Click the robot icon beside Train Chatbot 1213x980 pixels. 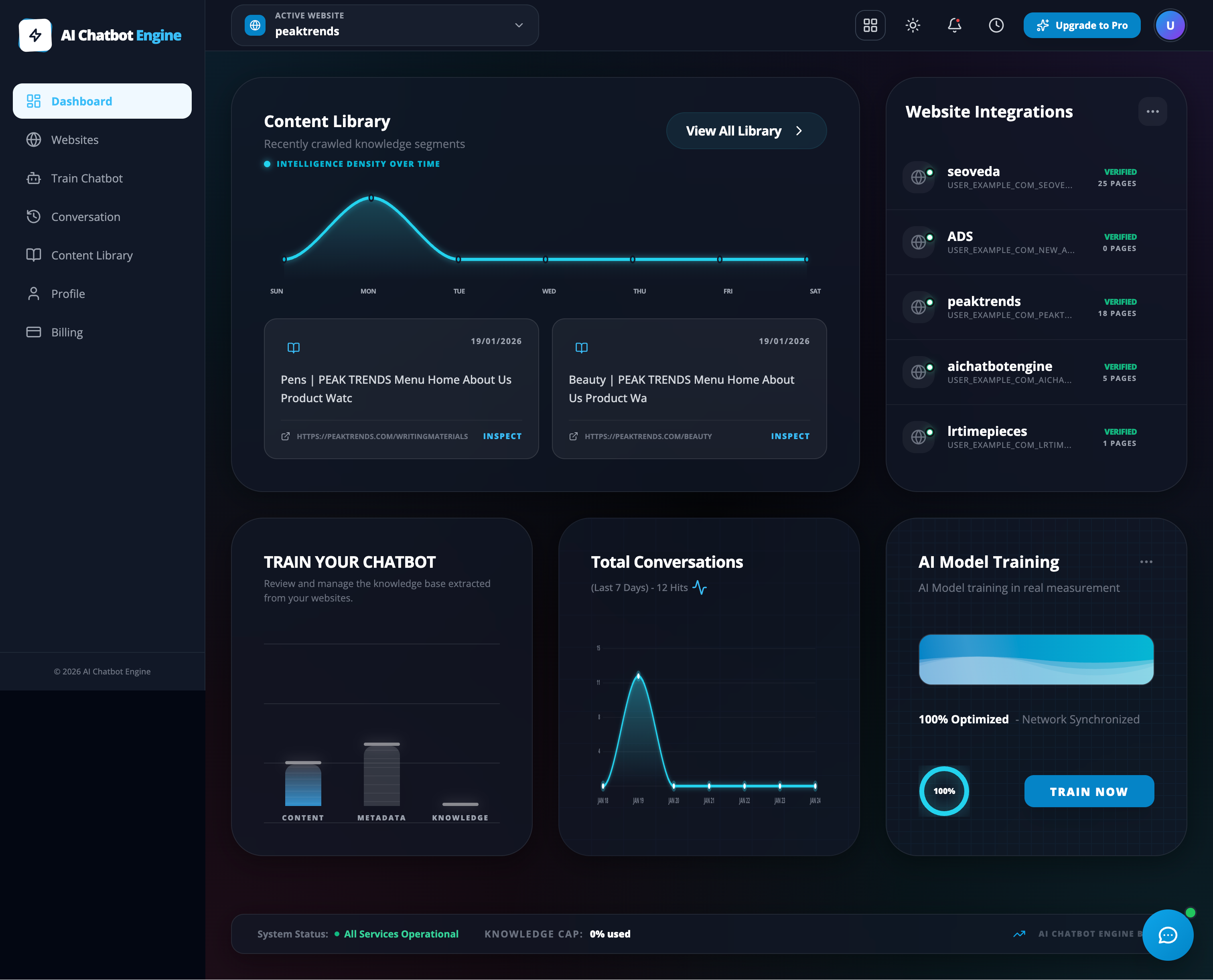(x=34, y=178)
